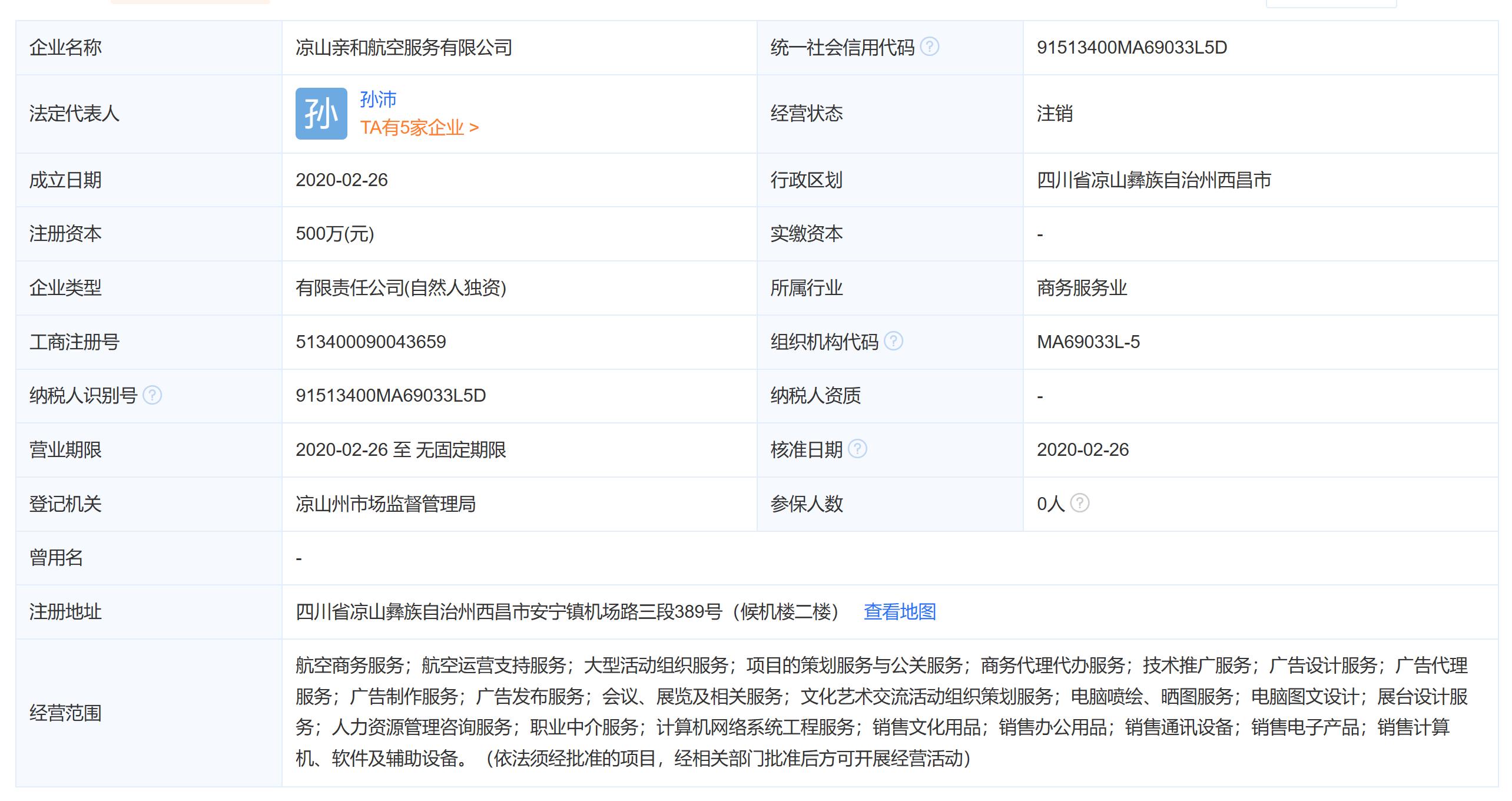Select registration number 513400090043659

pyautogui.click(x=371, y=342)
